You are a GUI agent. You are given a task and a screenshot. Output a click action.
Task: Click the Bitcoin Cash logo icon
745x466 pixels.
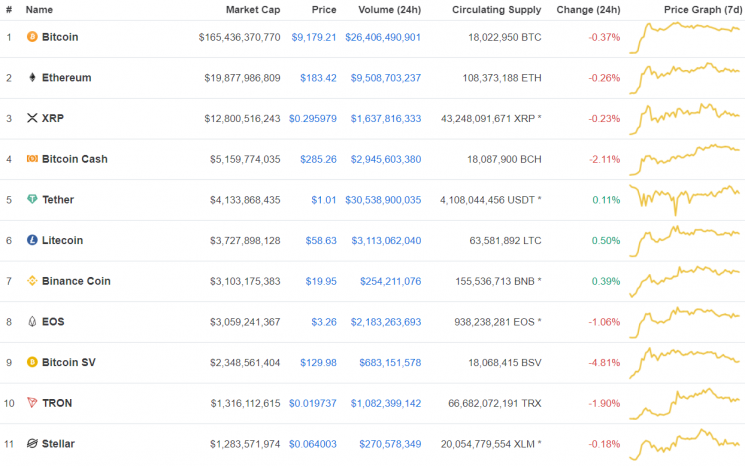[32, 159]
